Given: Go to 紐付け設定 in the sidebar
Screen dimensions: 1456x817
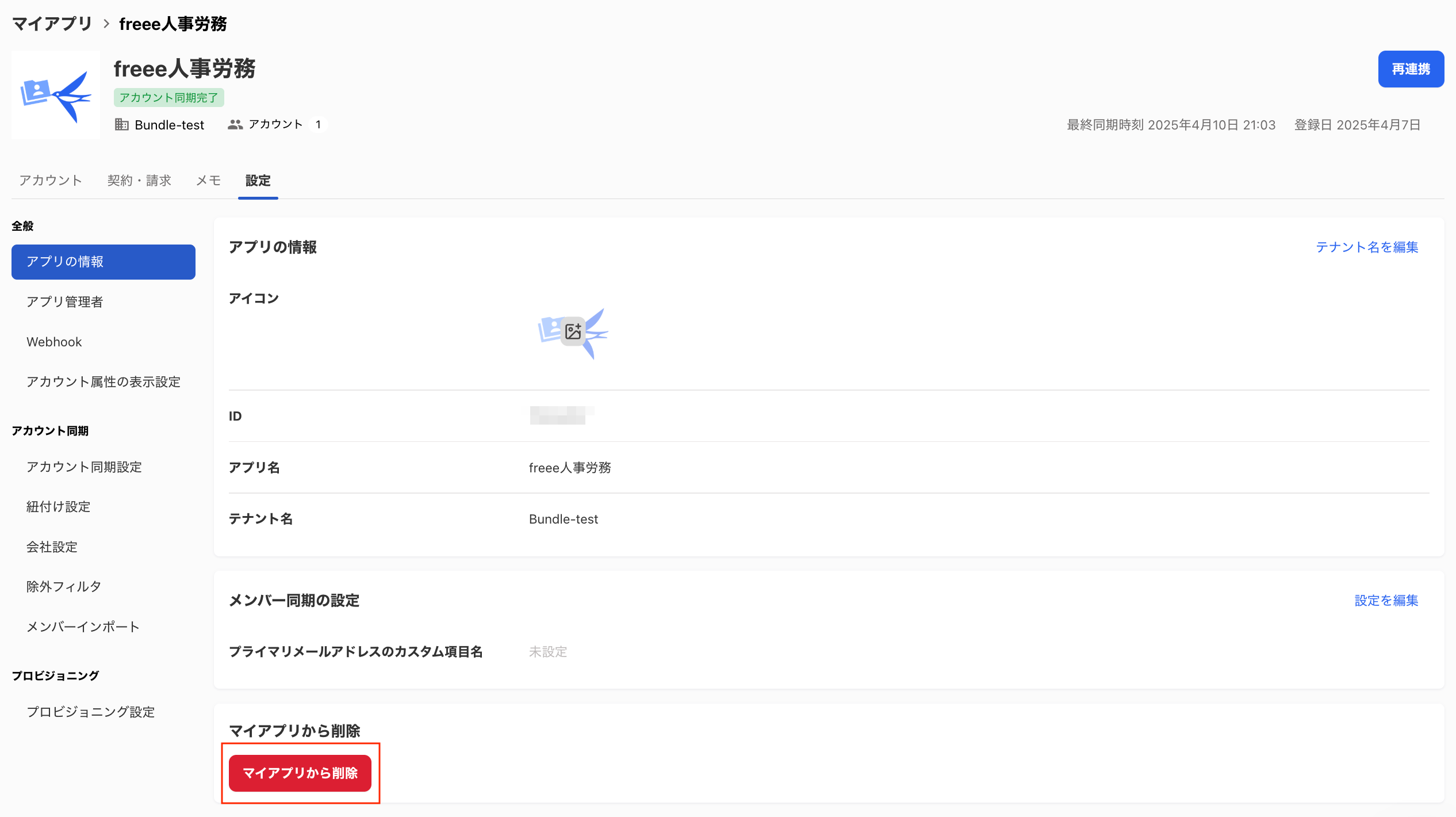Looking at the screenshot, I should pos(104,507).
